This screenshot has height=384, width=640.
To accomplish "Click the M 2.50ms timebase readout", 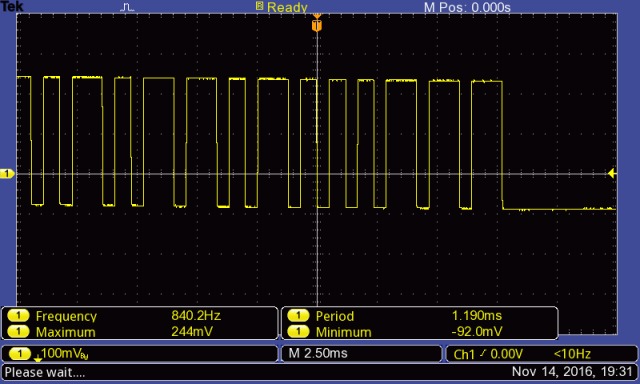I will [318, 353].
